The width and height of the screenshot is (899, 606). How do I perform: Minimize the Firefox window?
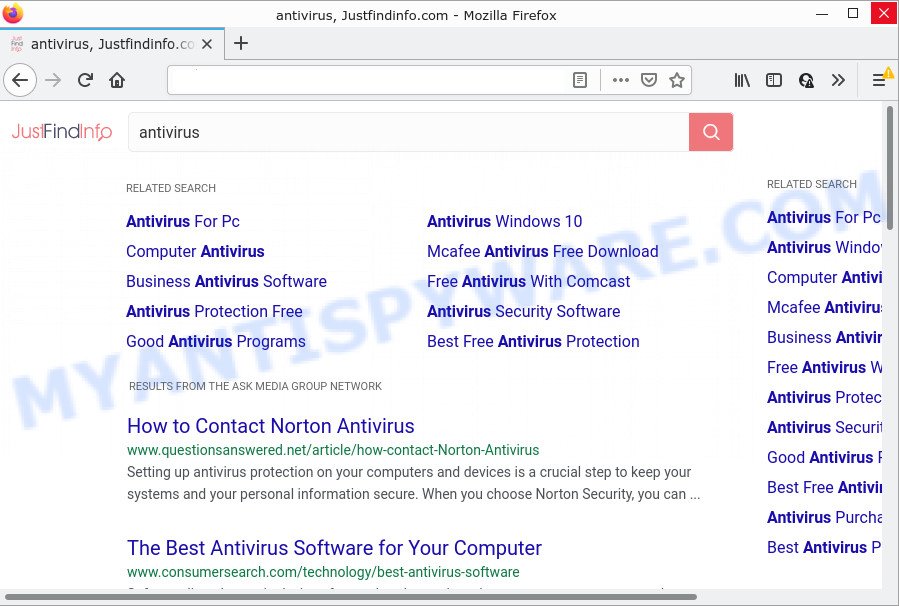(x=822, y=13)
